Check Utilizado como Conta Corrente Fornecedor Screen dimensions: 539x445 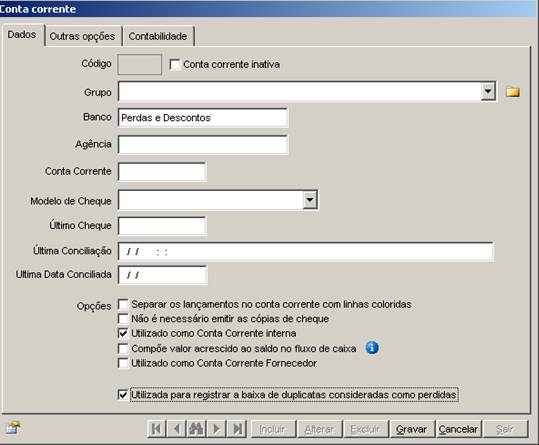pos(123,363)
